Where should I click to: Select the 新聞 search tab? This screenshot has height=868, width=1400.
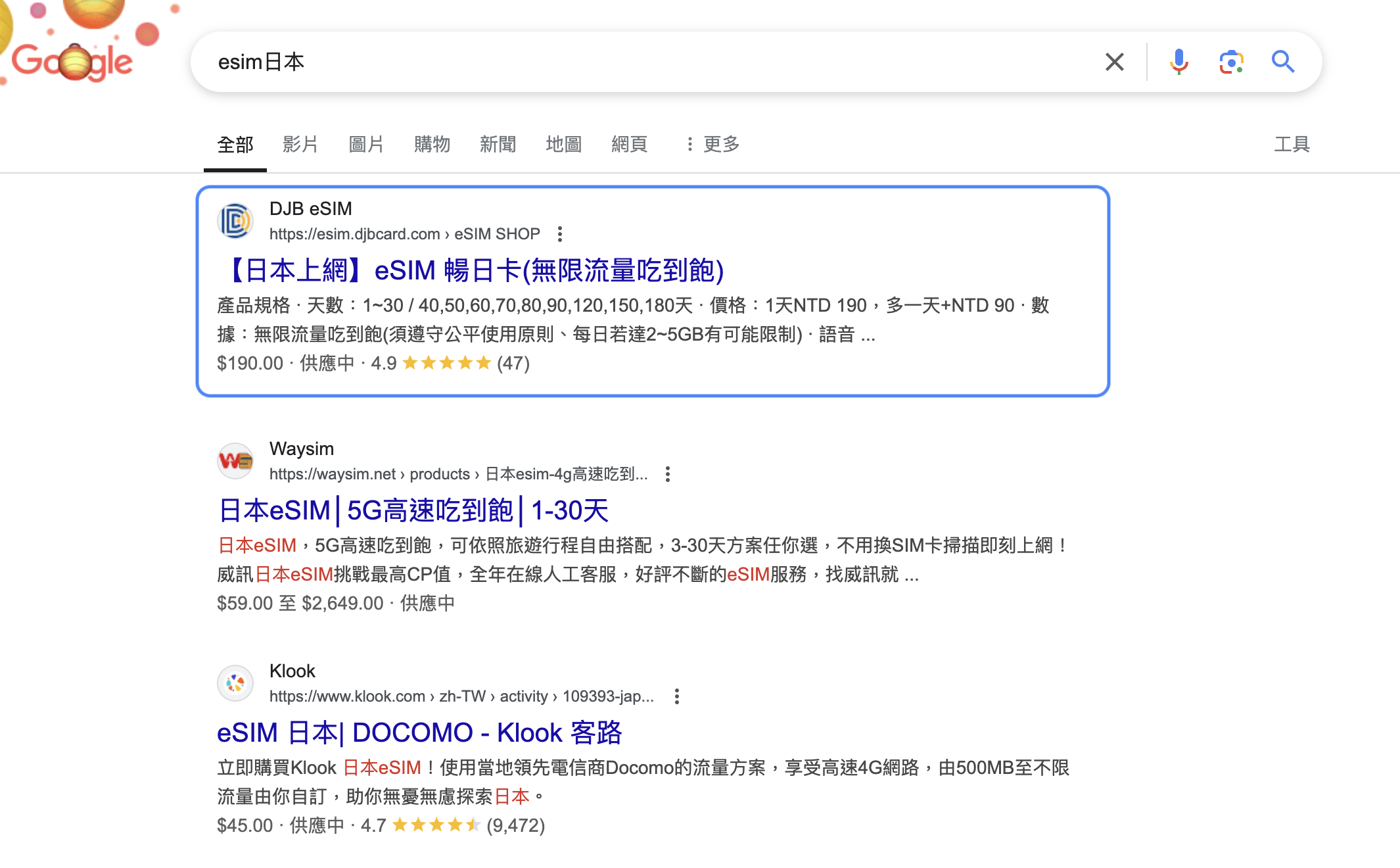click(x=498, y=144)
